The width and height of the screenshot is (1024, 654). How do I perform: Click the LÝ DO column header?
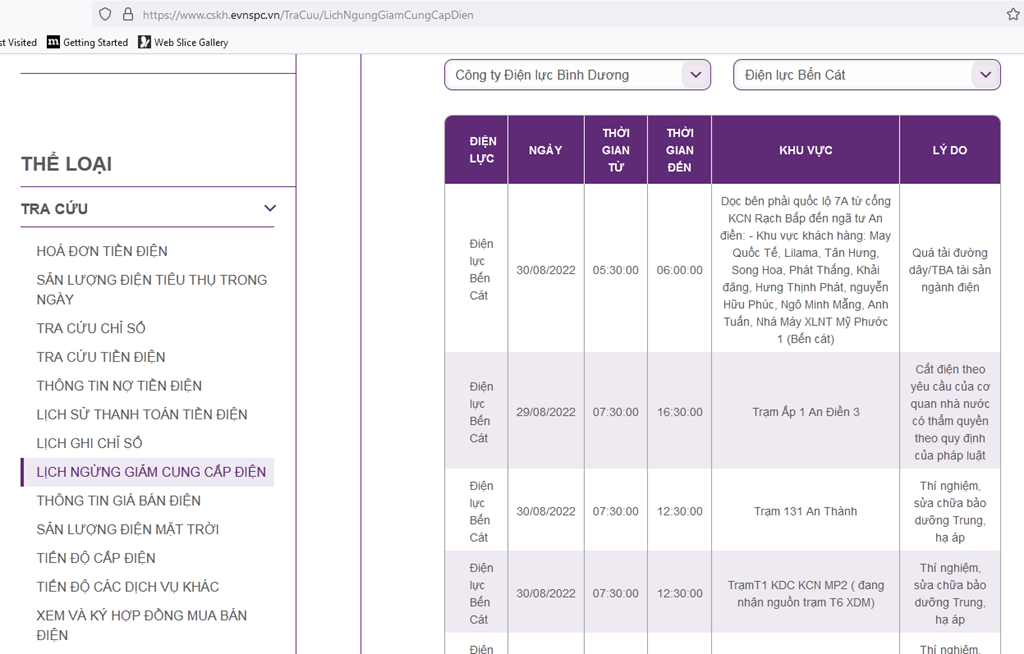pos(950,150)
